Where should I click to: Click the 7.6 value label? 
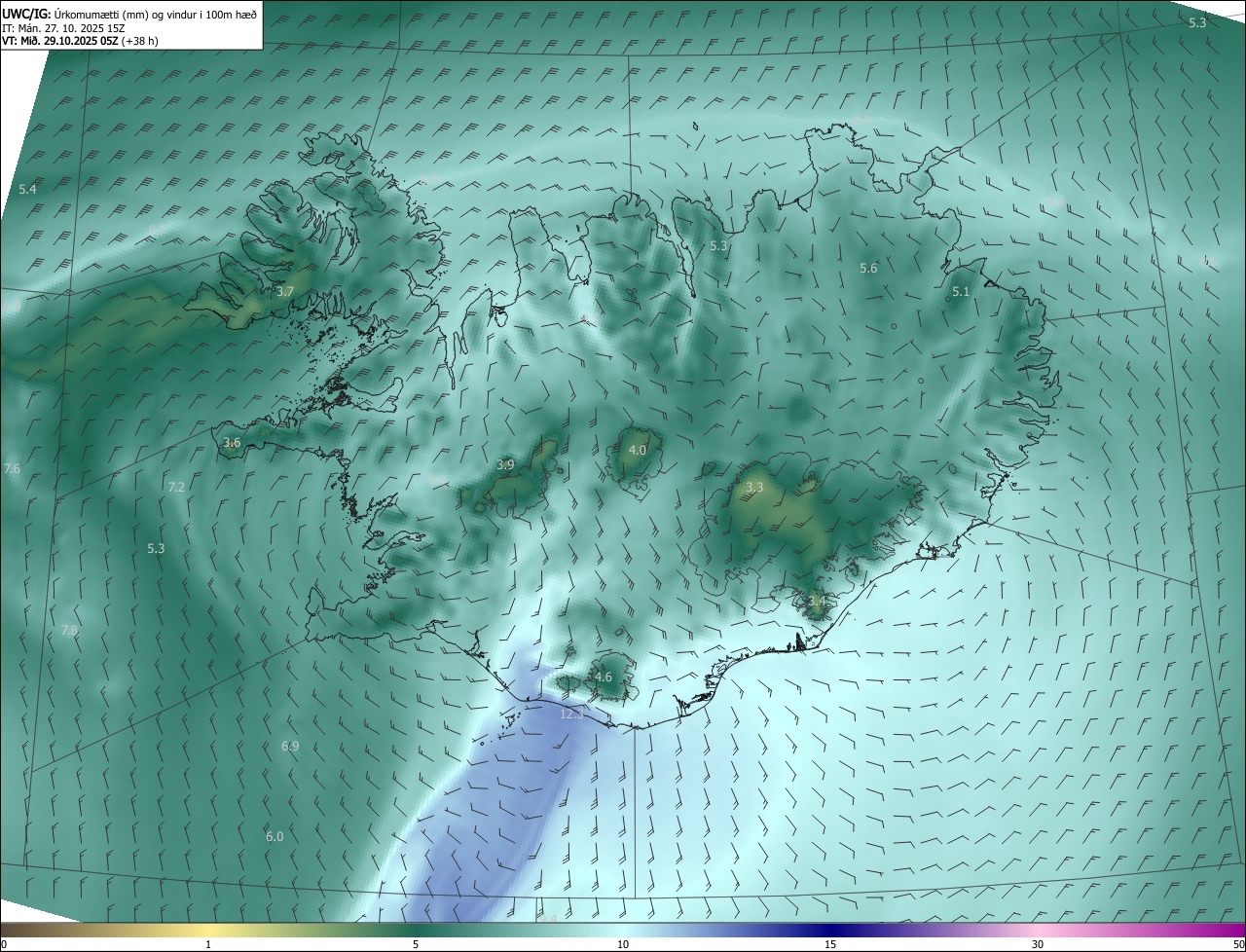click(x=12, y=469)
